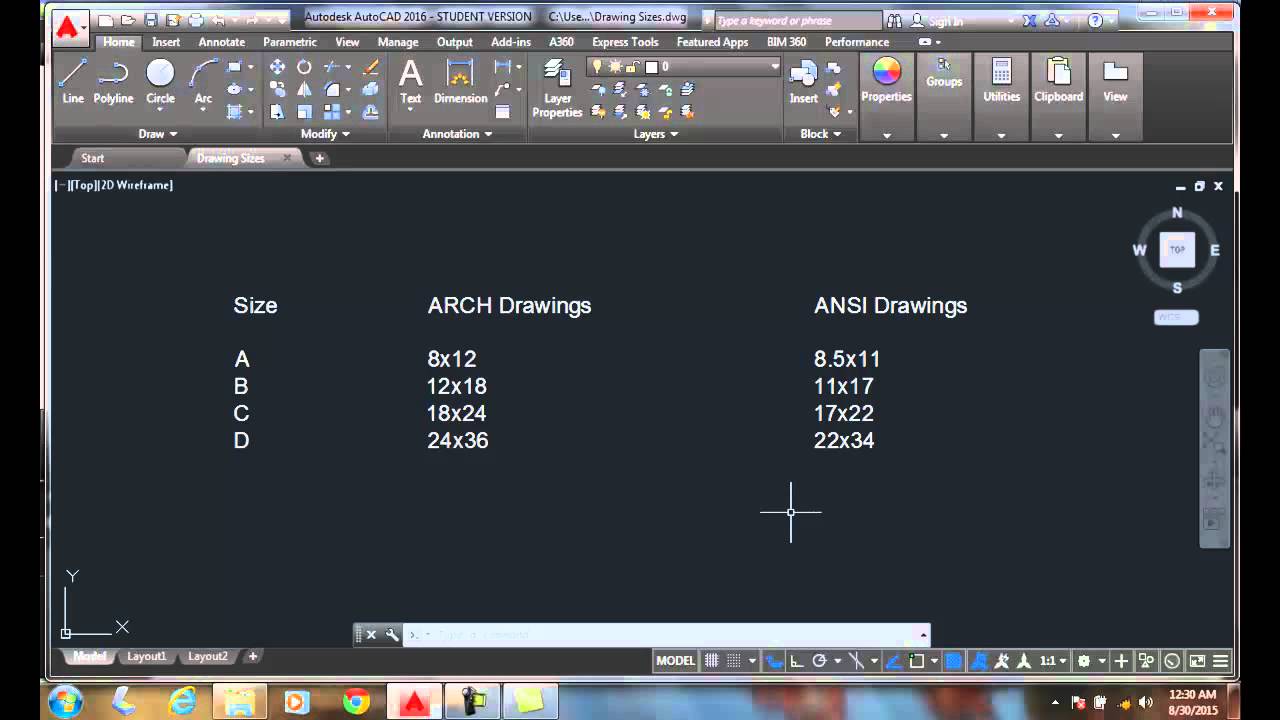Open the Express Tools ribbon tab
The width and height of the screenshot is (1280, 720).
(625, 42)
